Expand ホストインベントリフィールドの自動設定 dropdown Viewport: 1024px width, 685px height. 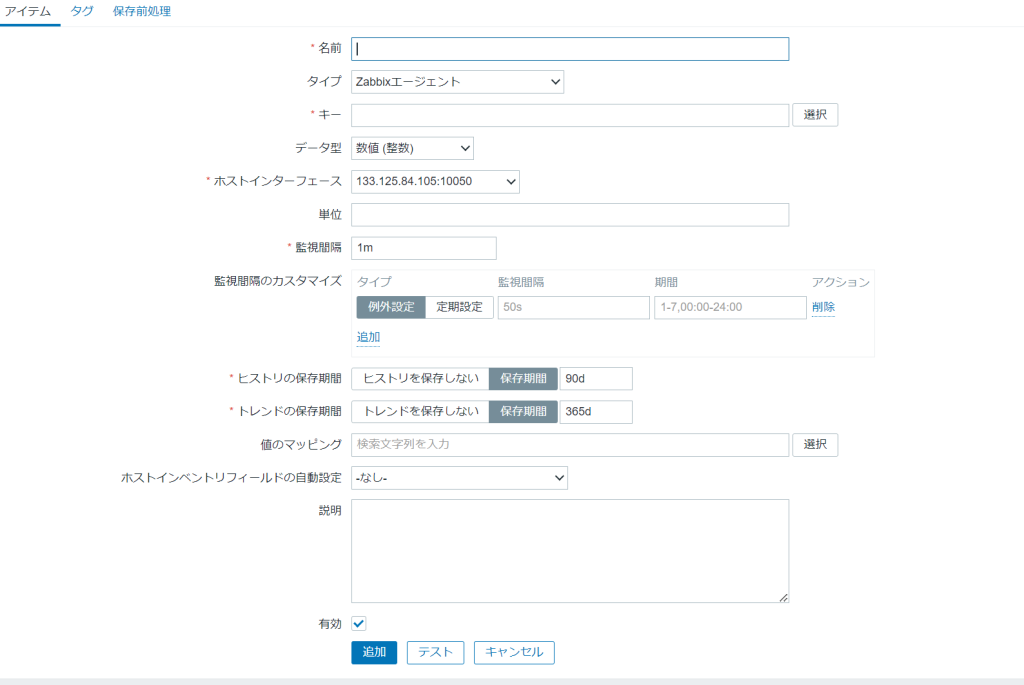(459, 478)
